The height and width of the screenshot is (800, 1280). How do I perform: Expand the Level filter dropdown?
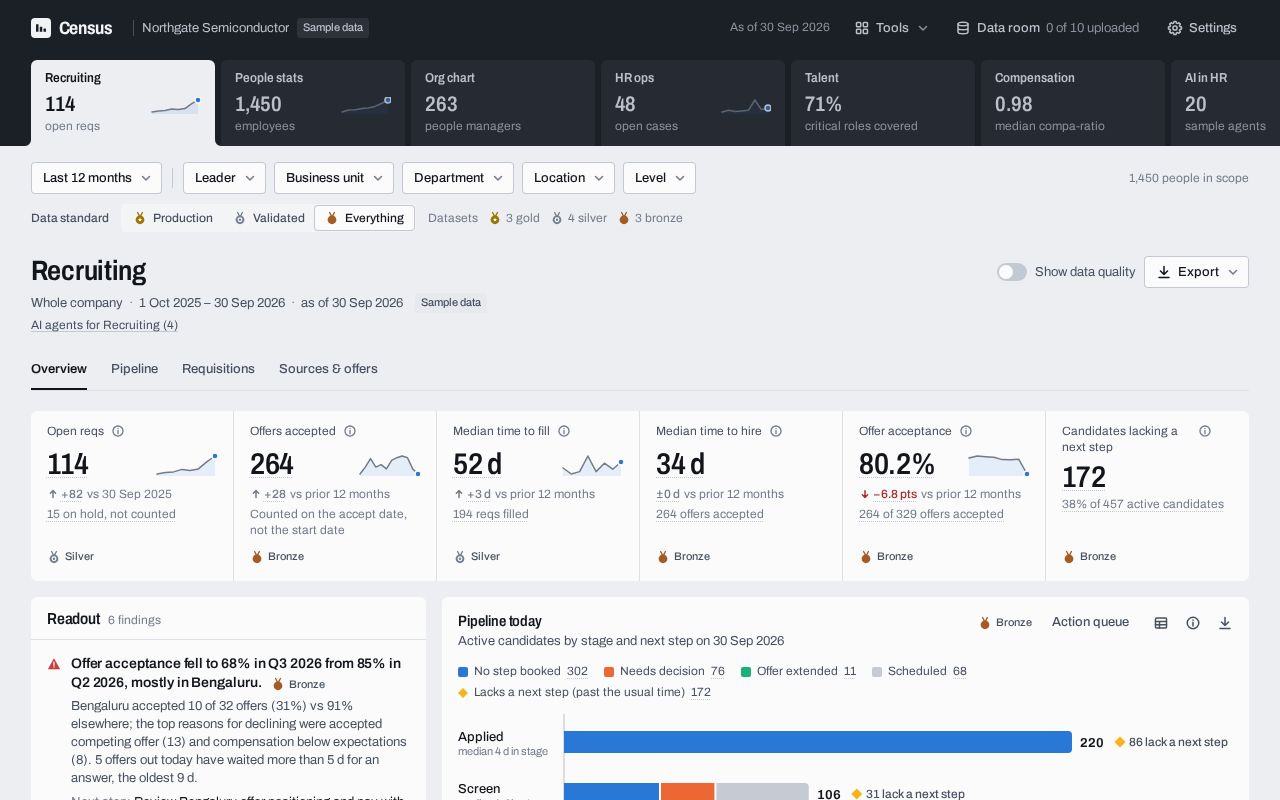[659, 178]
